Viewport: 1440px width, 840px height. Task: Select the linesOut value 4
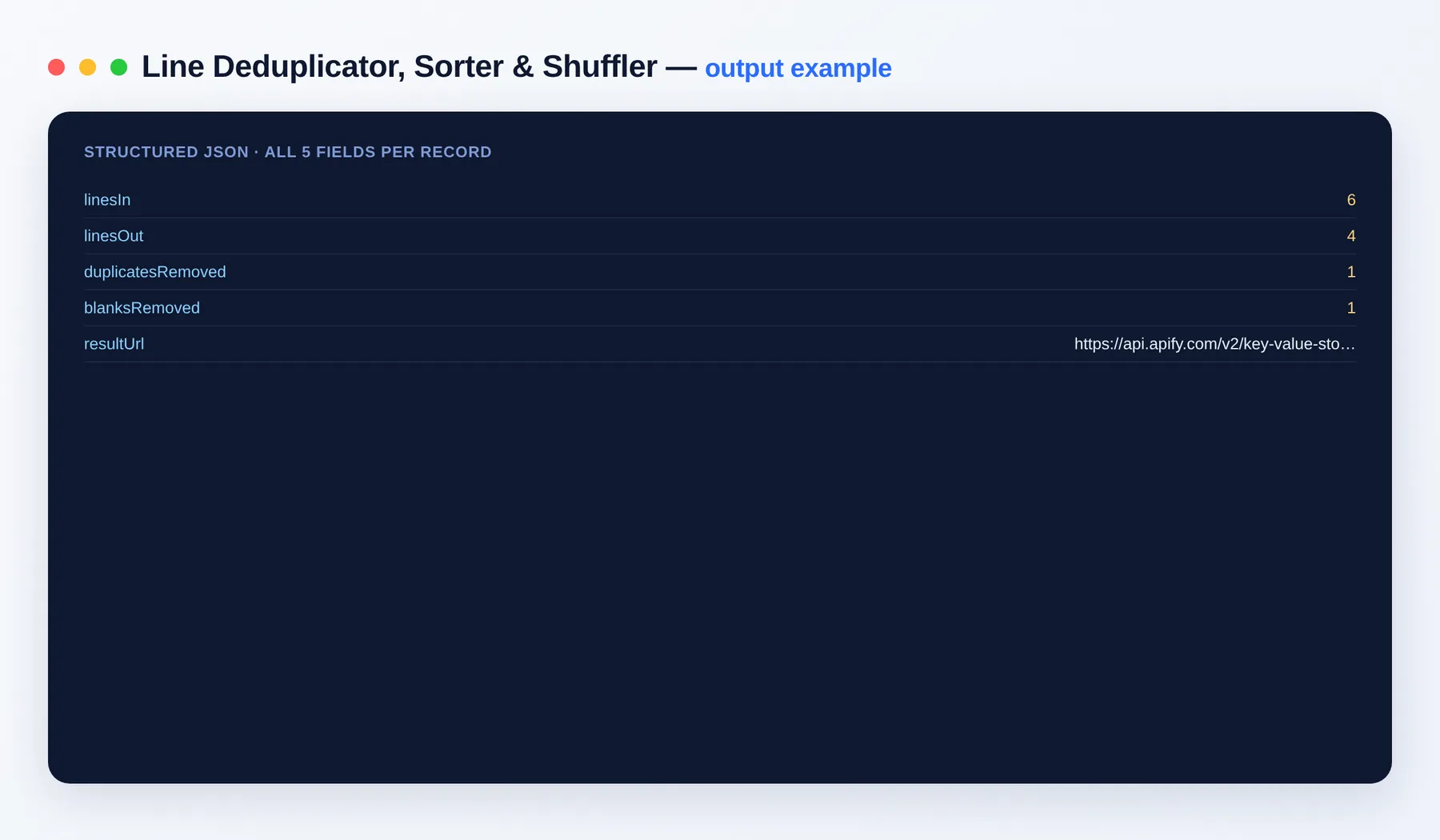[1350, 236]
